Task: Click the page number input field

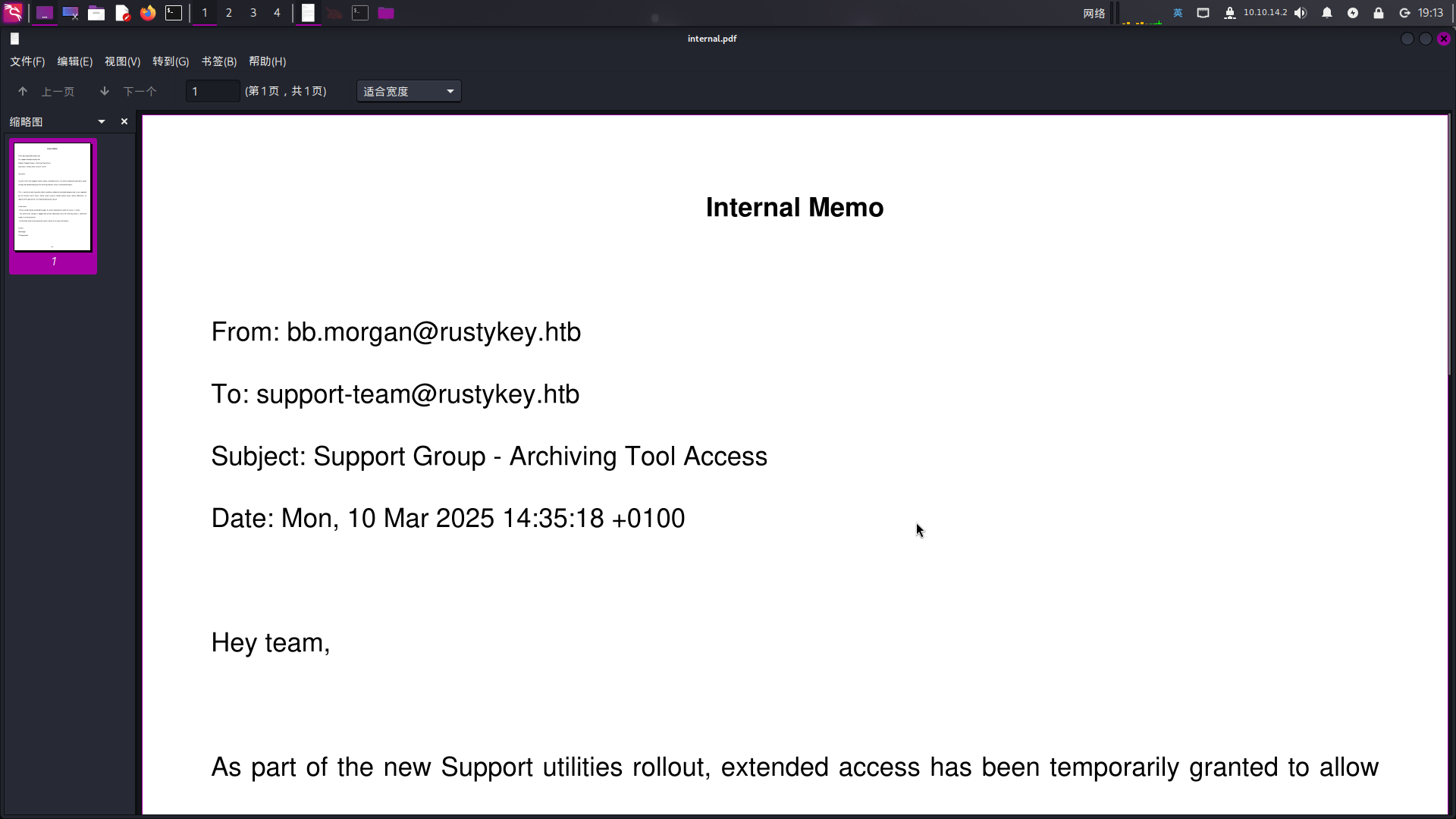Action: [213, 92]
